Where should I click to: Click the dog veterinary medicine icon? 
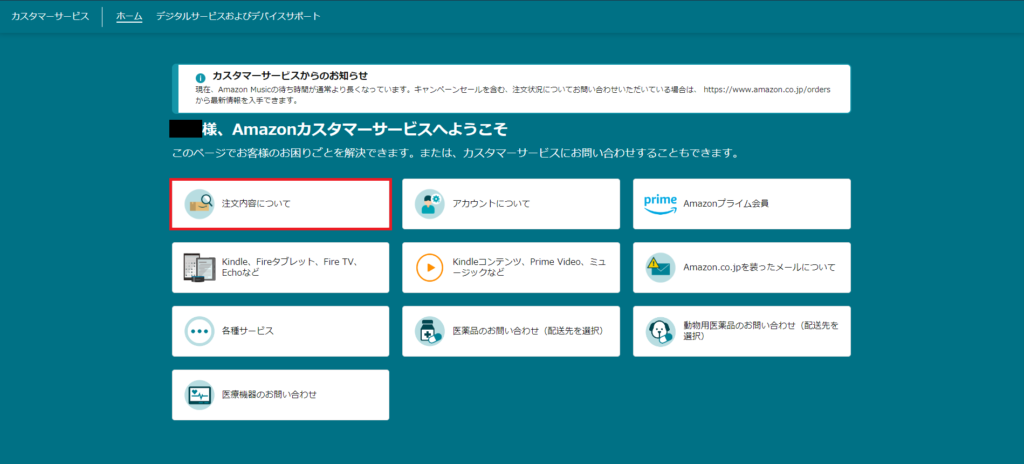click(660, 331)
